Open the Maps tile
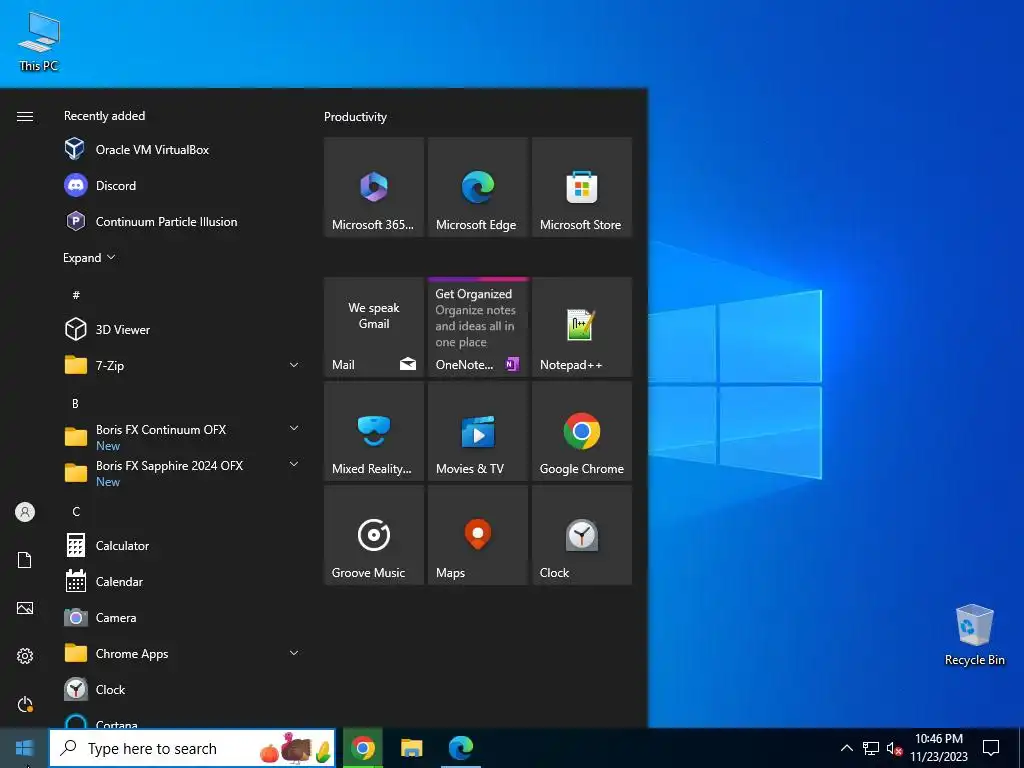Image resolution: width=1024 pixels, height=768 pixels. (x=477, y=535)
